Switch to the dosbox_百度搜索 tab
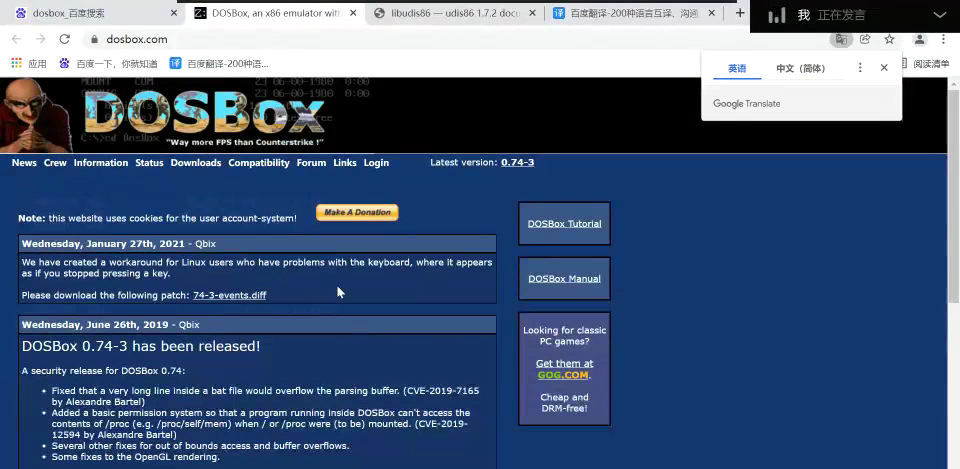 pyautogui.click(x=92, y=13)
